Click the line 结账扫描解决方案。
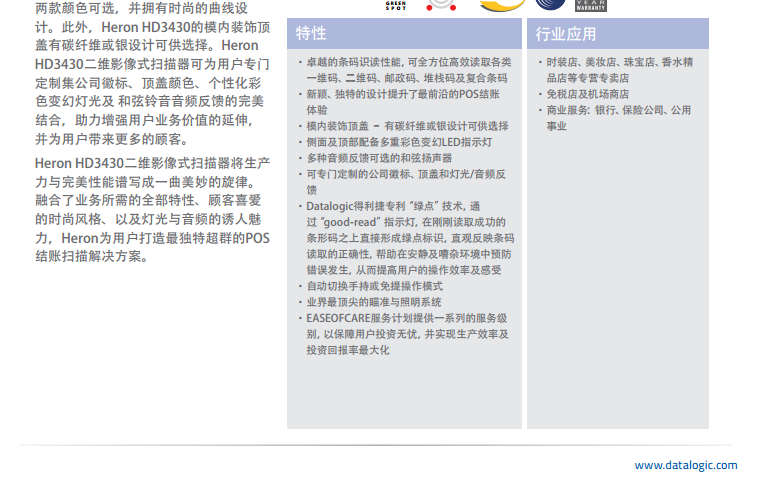Screen dimensions: 768x484 tap(92, 256)
